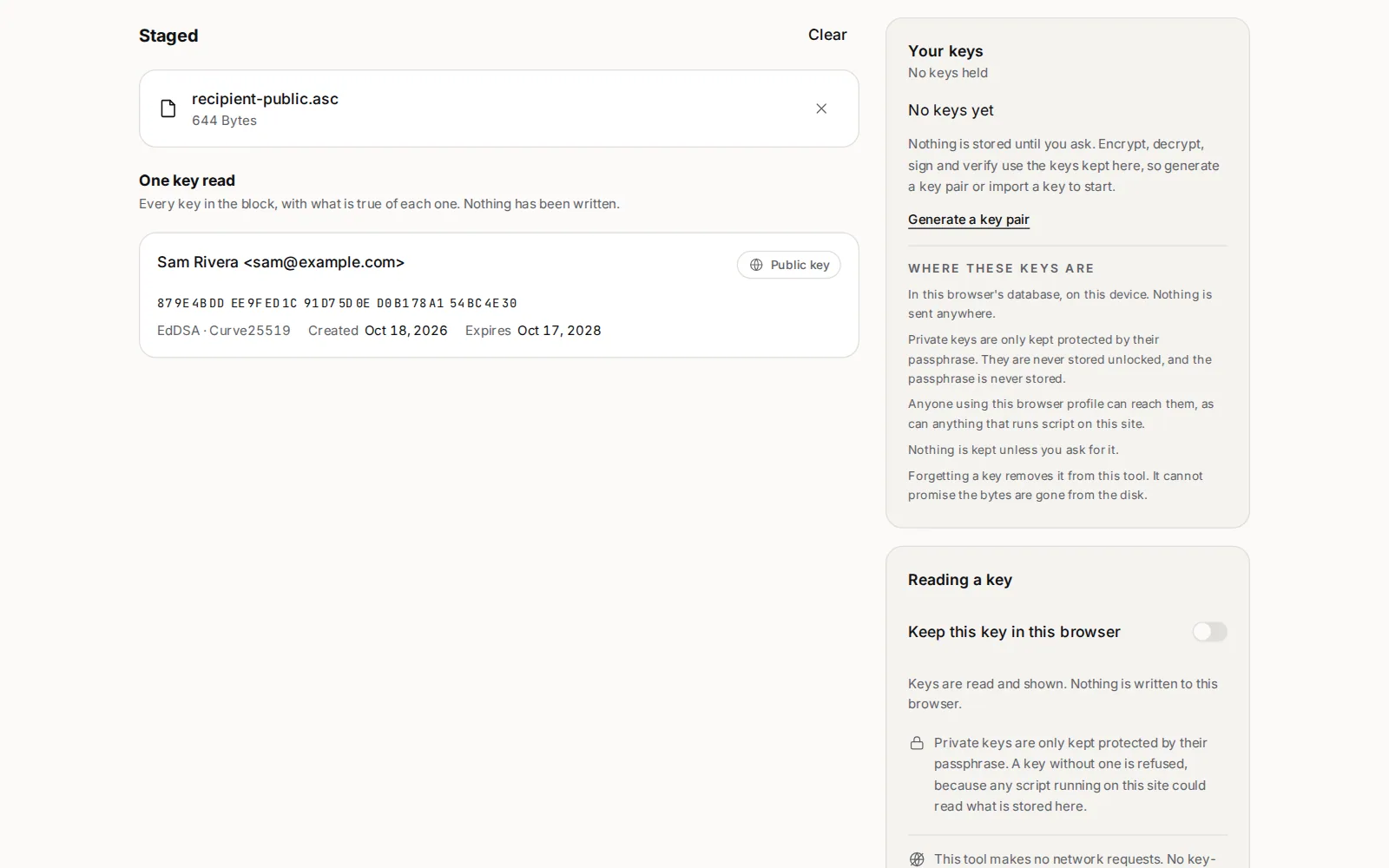This screenshot has width=1389, height=868.
Task: Click the EdDSA · Curve25519 algorithm label
Action: (224, 331)
